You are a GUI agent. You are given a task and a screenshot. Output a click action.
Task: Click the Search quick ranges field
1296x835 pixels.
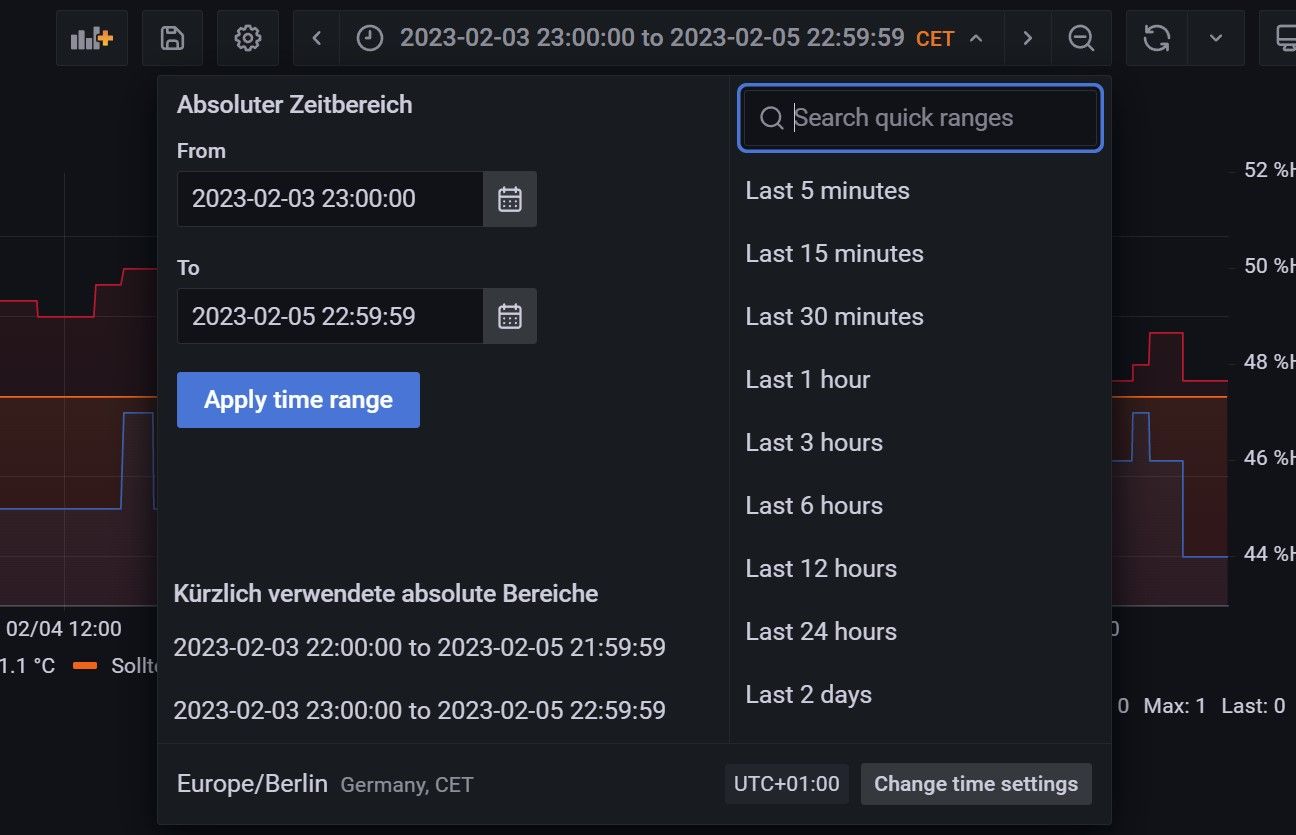tap(920, 118)
